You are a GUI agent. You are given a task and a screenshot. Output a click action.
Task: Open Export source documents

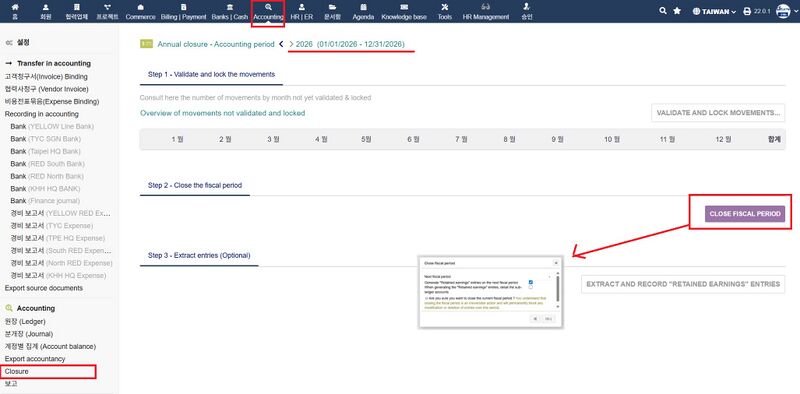click(x=43, y=288)
